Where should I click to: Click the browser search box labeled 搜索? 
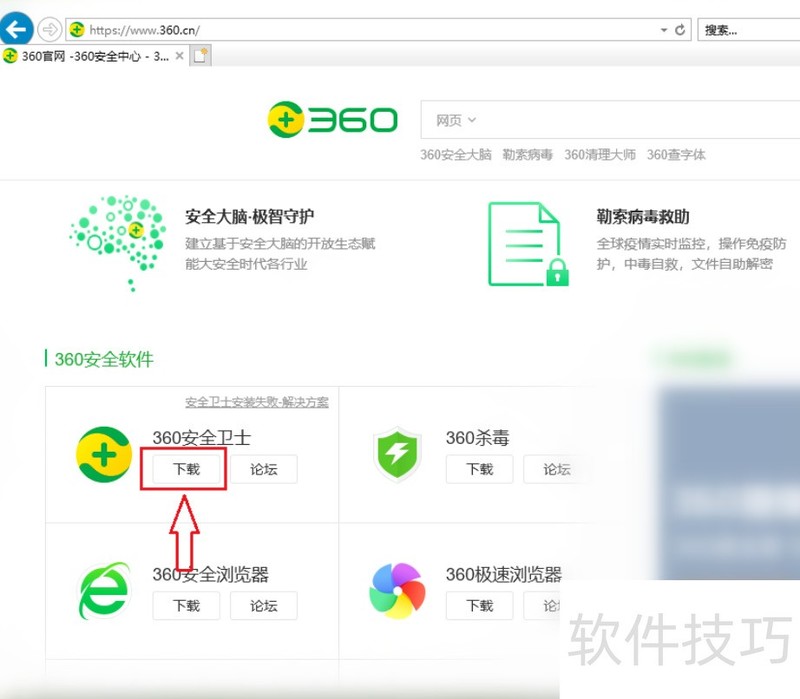click(748, 30)
